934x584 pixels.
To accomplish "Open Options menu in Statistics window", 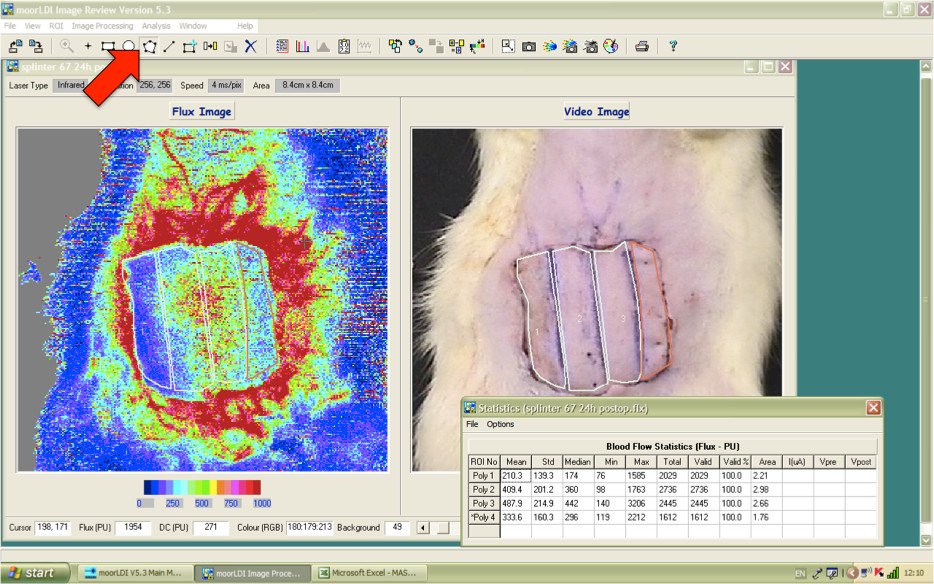I will (x=500, y=424).
